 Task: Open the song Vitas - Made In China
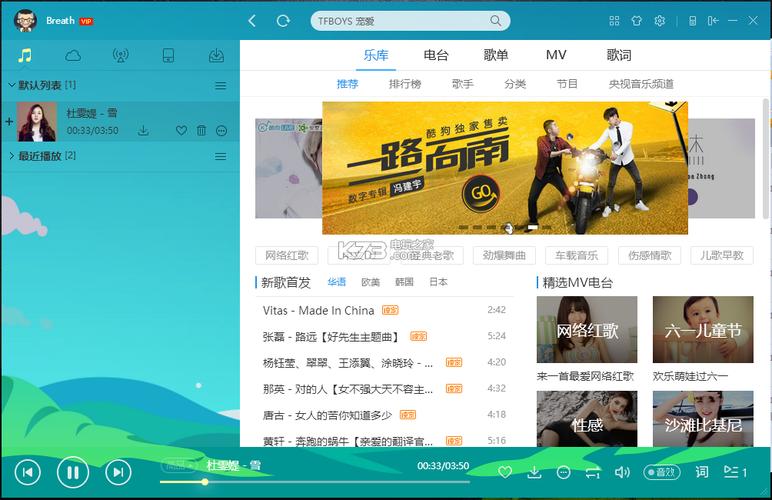(318, 310)
